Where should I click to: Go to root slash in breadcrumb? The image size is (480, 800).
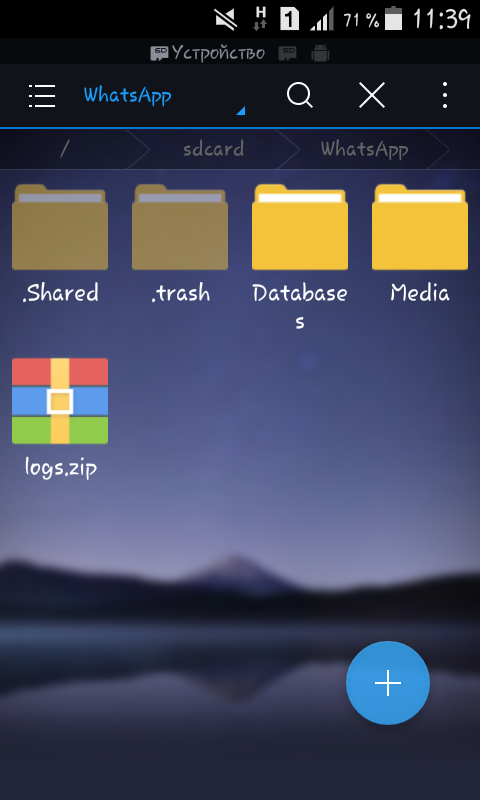pyautogui.click(x=64, y=149)
